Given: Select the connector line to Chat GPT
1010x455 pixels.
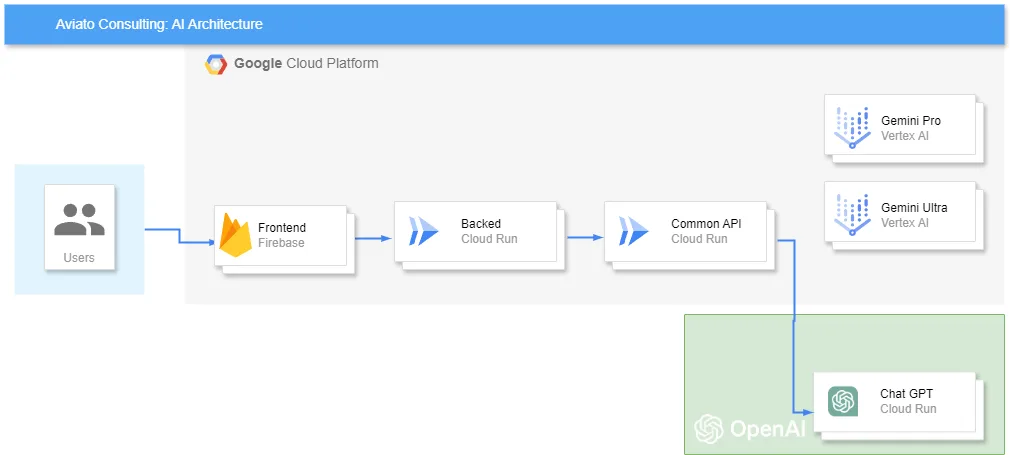Looking at the screenshot, I should 794,326.
